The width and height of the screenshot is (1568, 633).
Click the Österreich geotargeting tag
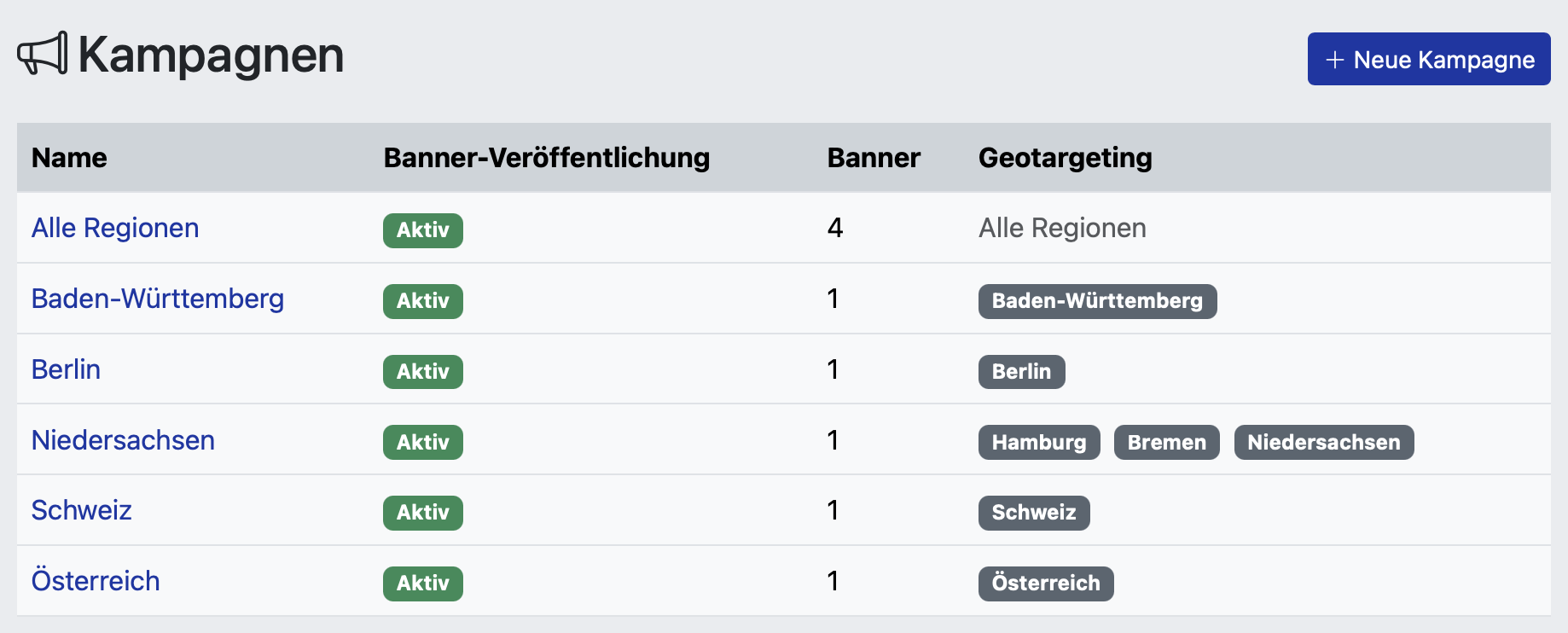[1045, 584]
